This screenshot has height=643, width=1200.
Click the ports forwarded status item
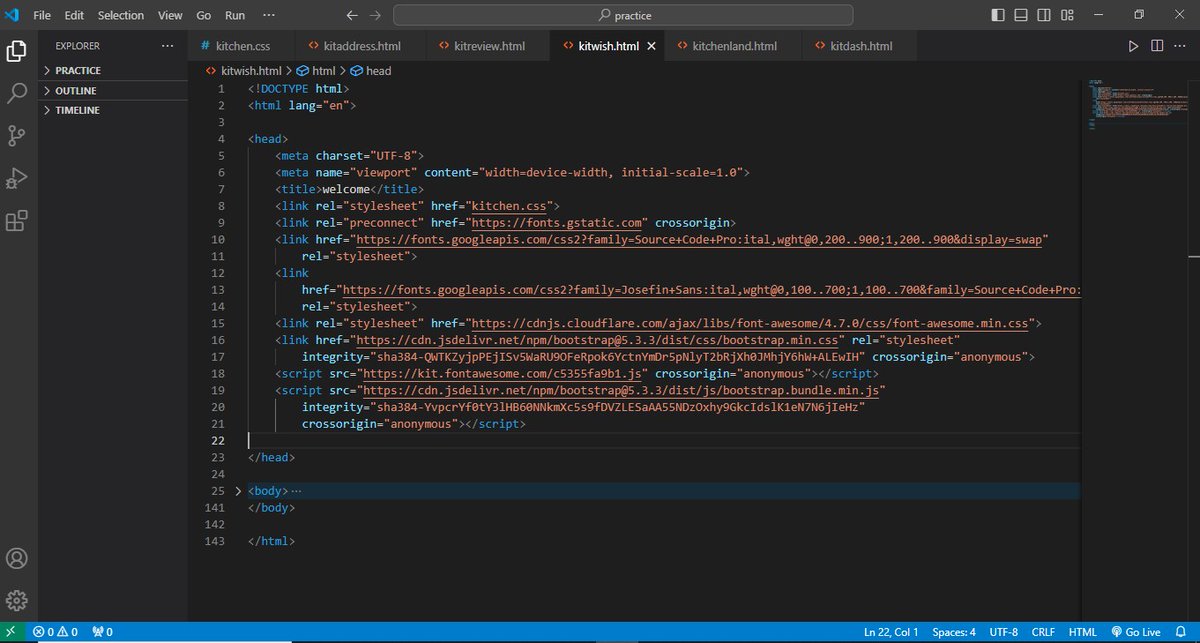(102, 632)
